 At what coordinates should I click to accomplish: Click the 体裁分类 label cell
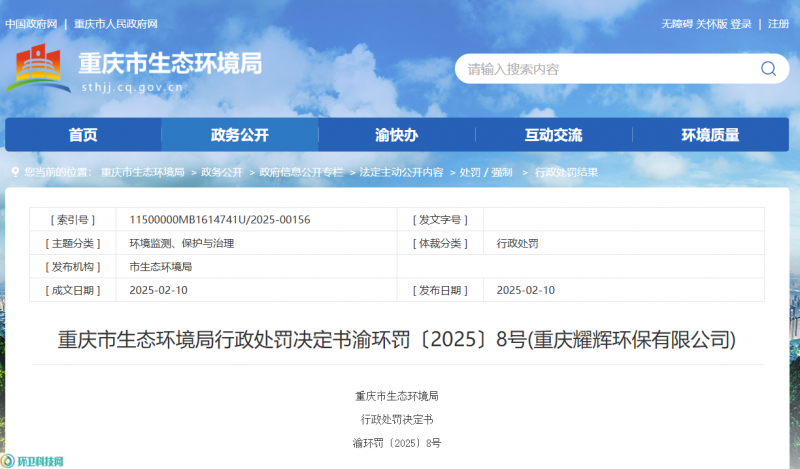pos(440,243)
